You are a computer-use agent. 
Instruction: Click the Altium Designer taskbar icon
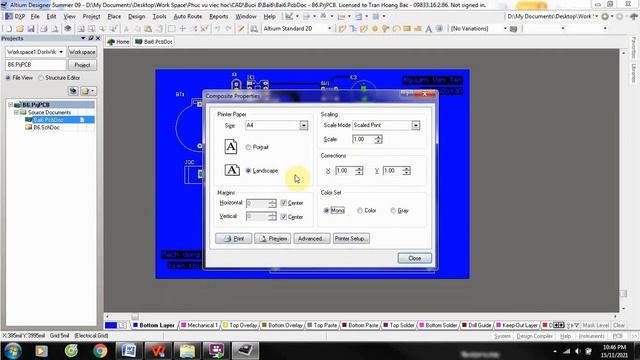click(x=245, y=351)
